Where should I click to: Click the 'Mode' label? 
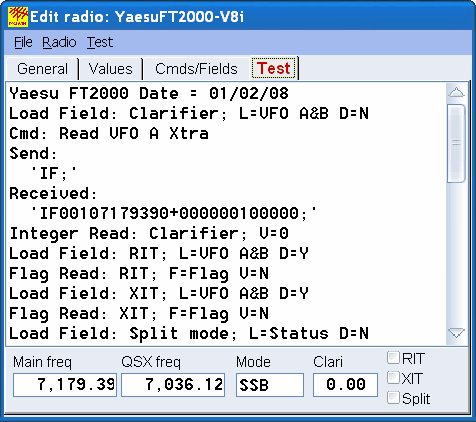tap(253, 362)
